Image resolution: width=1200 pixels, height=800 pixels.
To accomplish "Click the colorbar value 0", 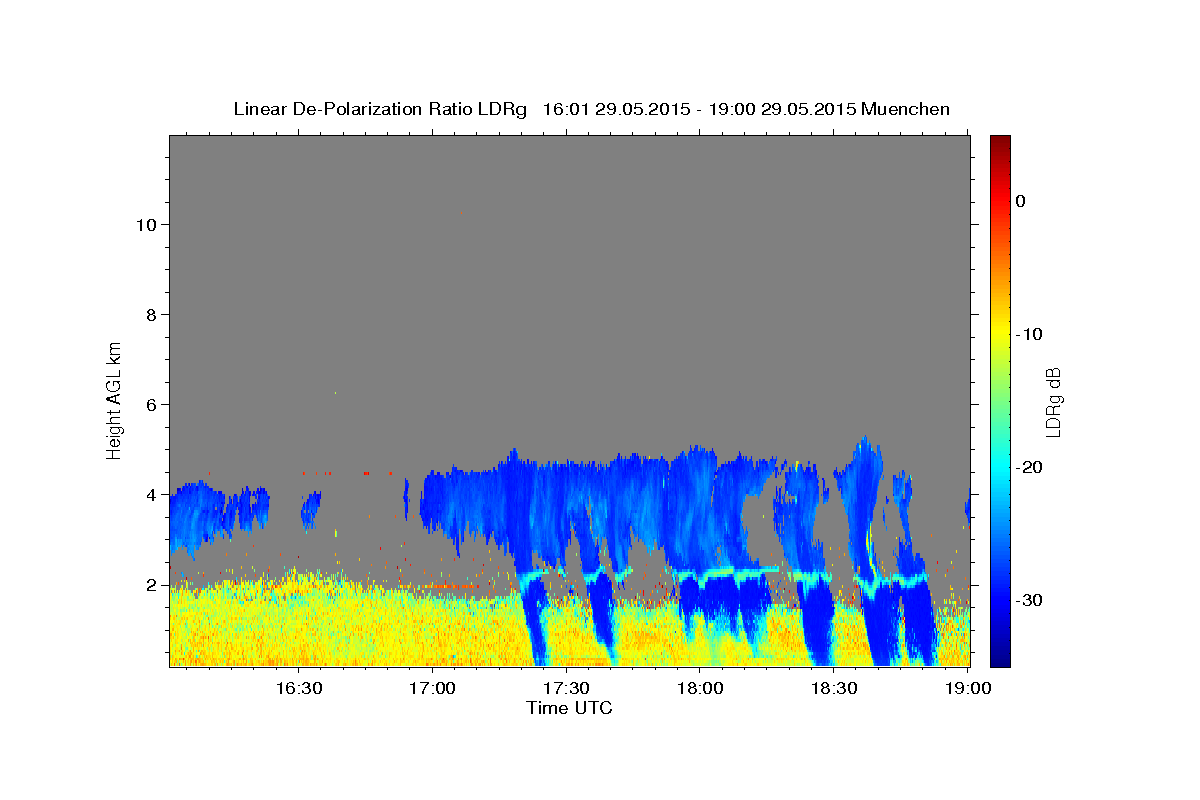I will click(x=1020, y=201).
